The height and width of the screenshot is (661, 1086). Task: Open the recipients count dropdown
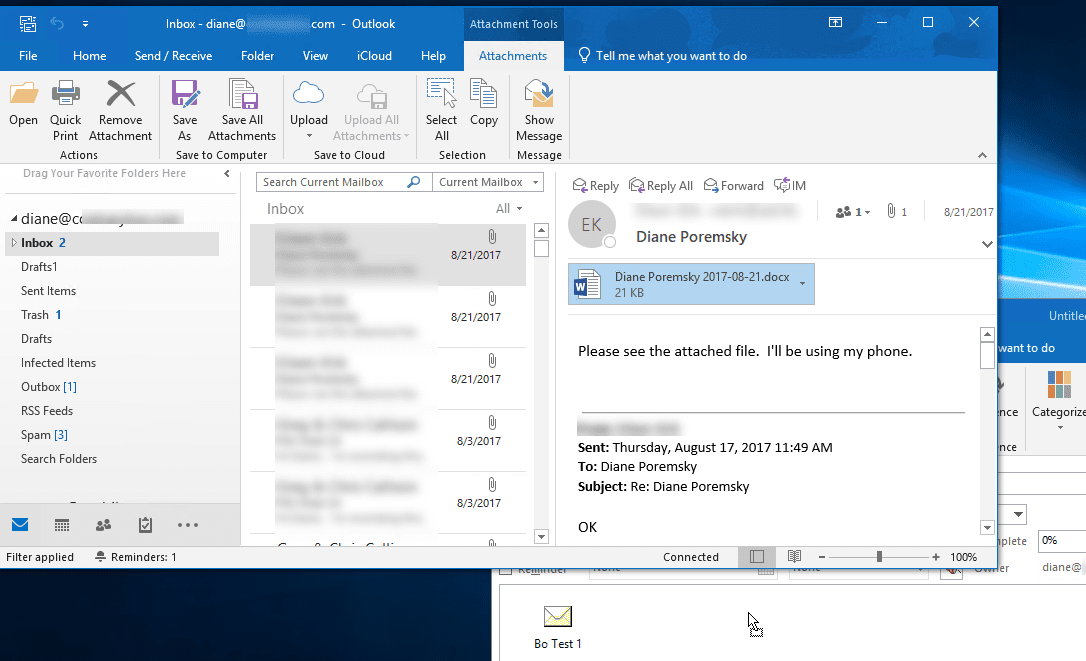853,212
